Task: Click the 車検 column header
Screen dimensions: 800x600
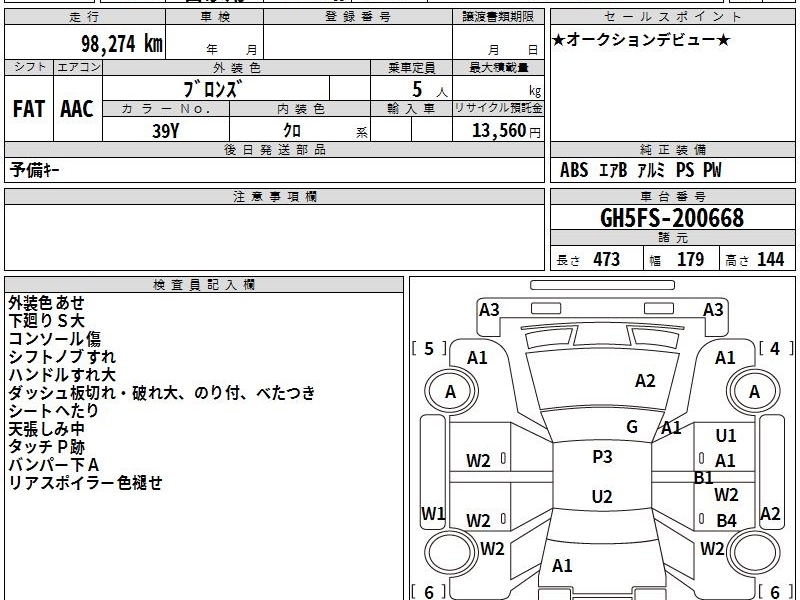Action: tap(215, 17)
